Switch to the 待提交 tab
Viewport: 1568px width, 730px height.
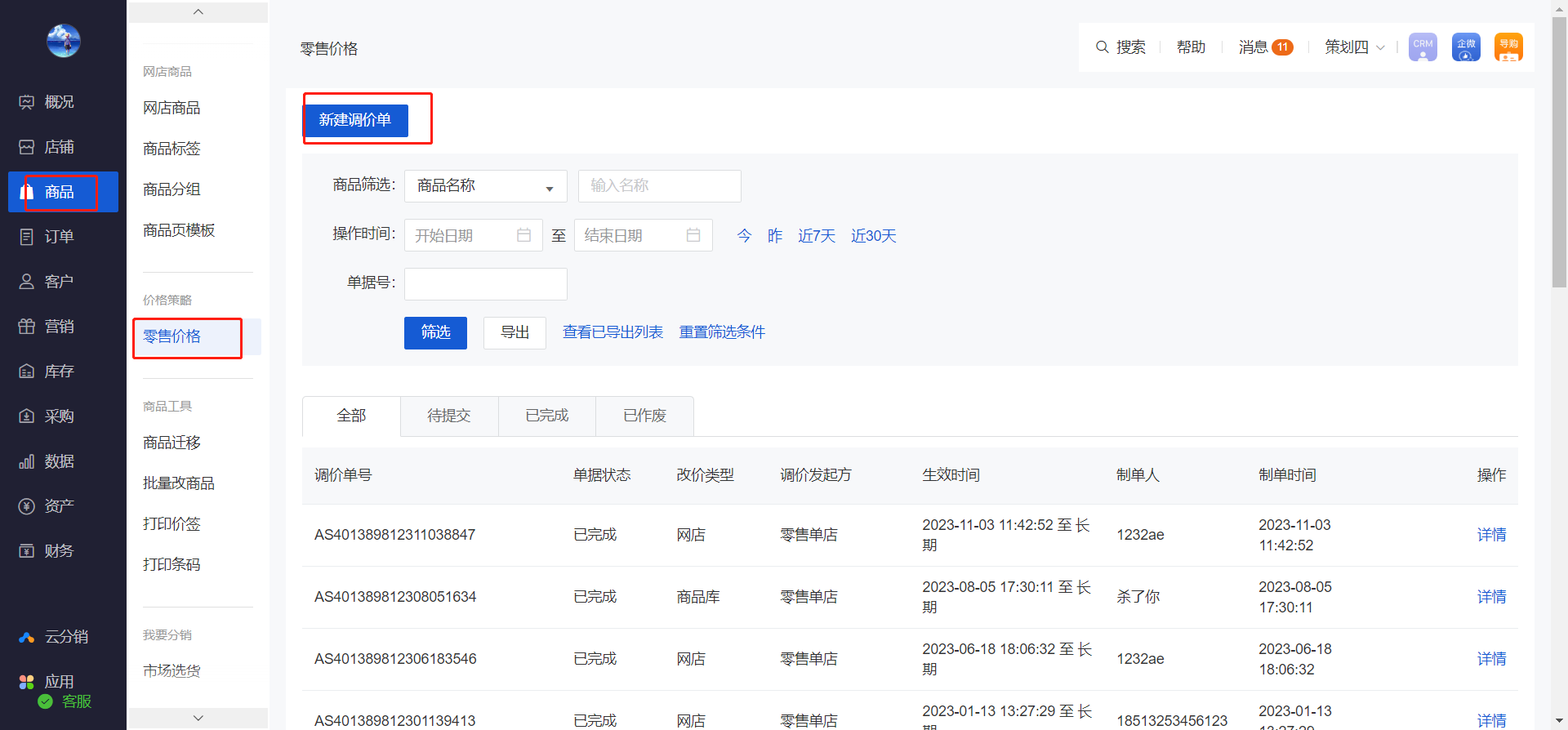pos(449,416)
